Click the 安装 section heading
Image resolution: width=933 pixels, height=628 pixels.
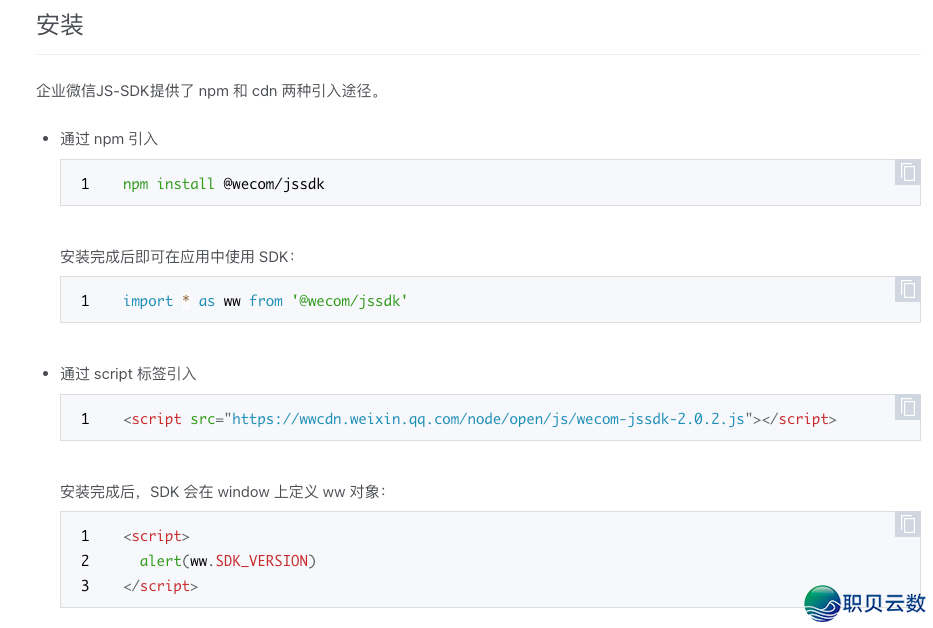click(61, 25)
